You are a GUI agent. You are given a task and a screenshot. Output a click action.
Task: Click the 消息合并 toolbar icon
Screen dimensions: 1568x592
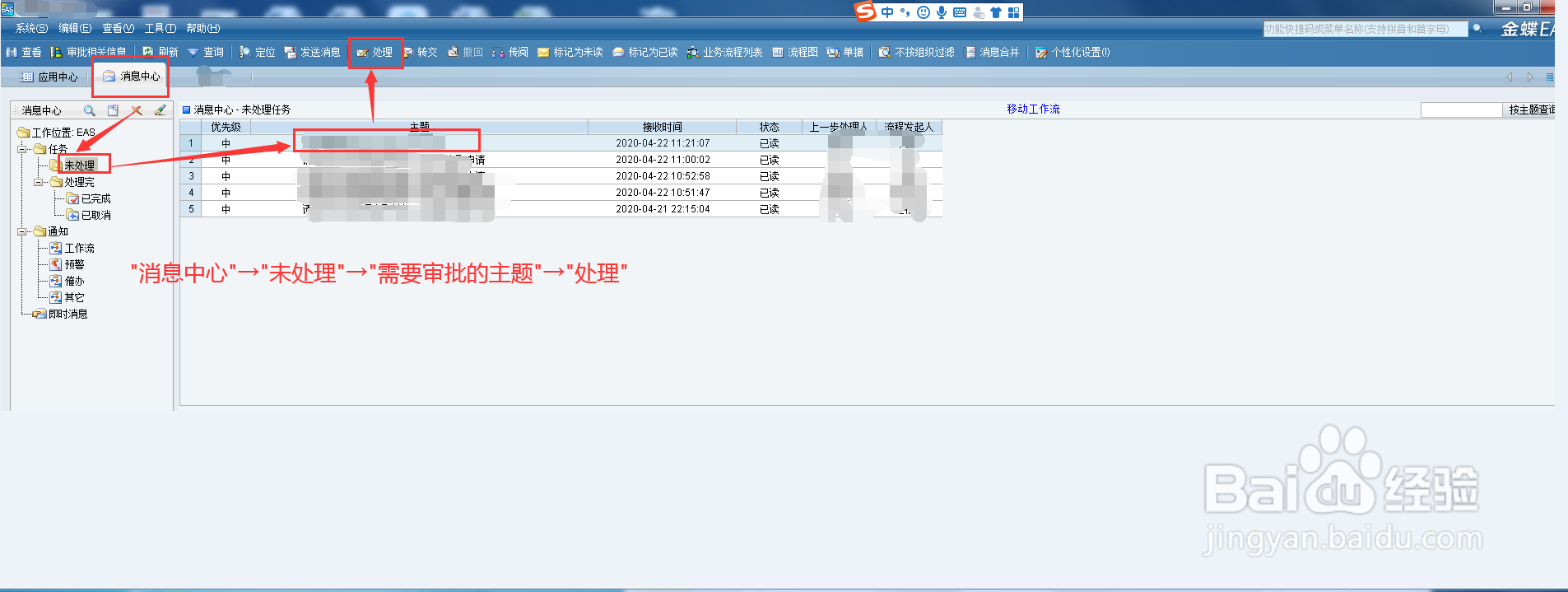(970, 52)
